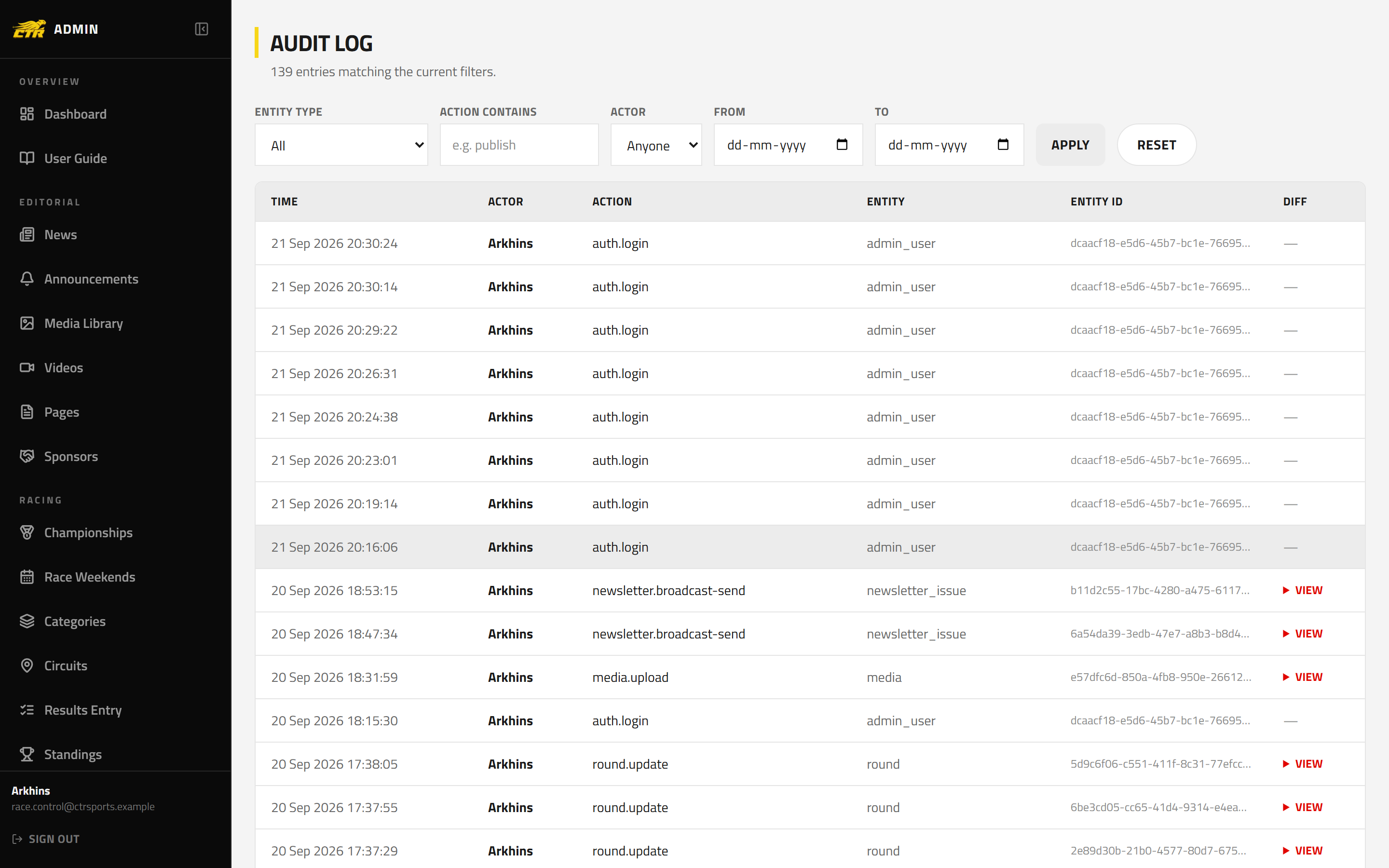Click the Results Entry checklist icon
The width and height of the screenshot is (1389, 868).
pyautogui.click(x=27, y=710)
